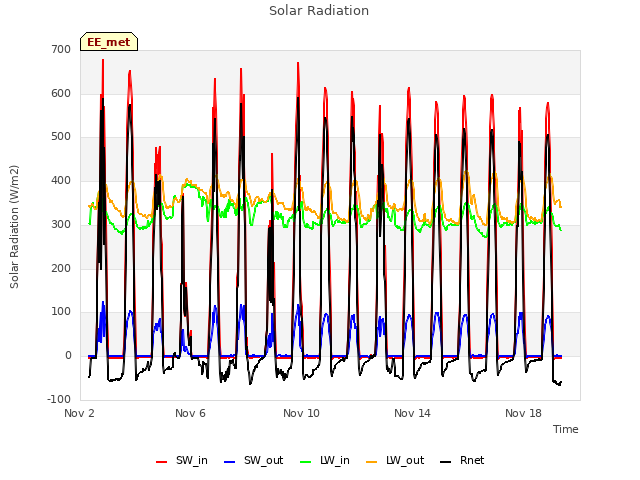The height and width of the screenshot is (480, 640).
Task: Click the black Rnet legend swatch
Action: coord(446,462)
